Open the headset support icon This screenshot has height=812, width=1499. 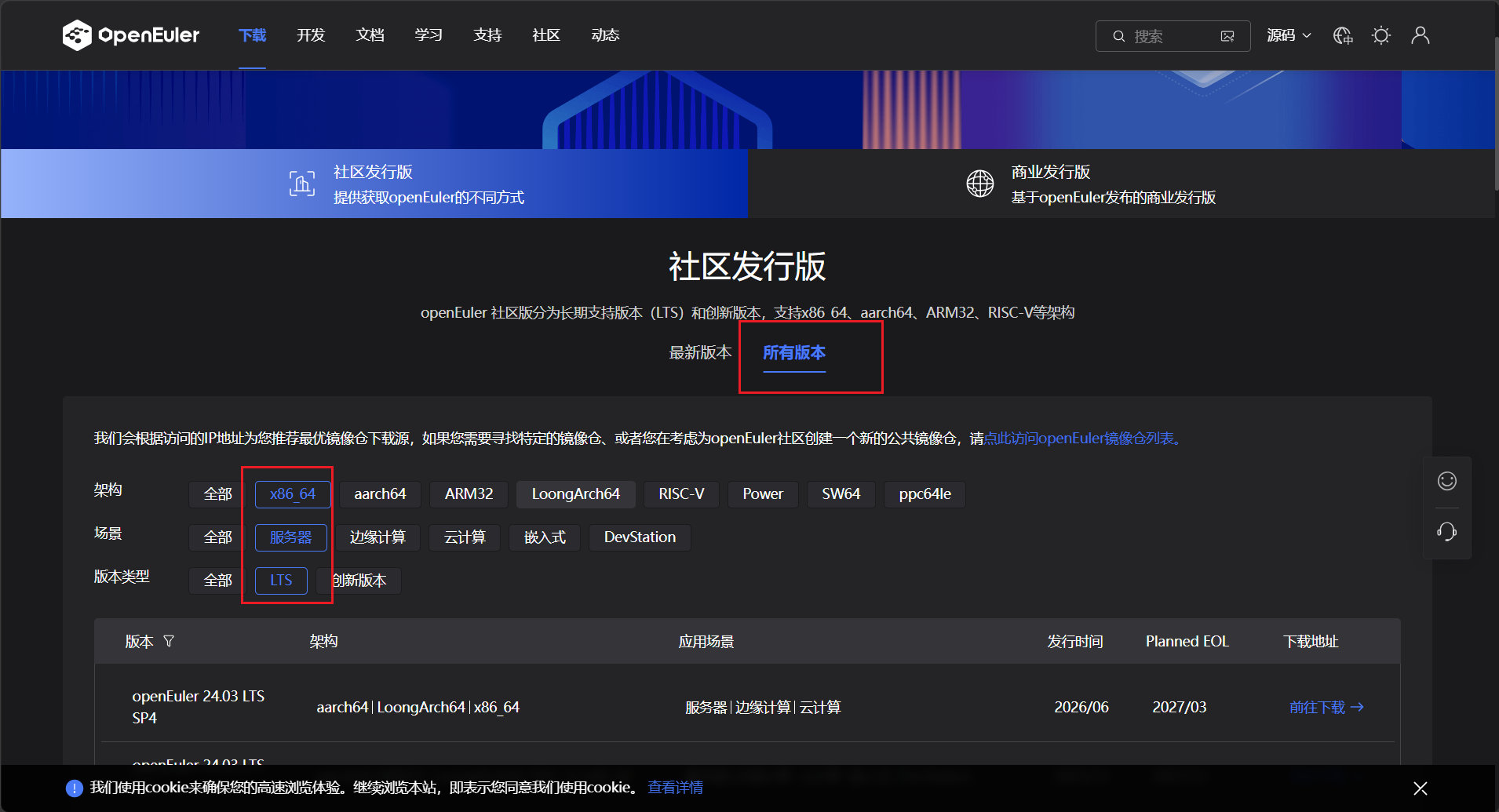tap(1447, 532)
